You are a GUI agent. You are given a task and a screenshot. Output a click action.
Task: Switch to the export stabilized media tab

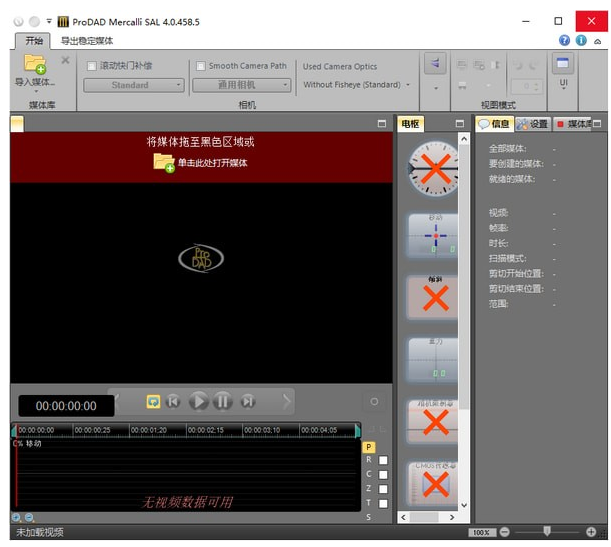(x=87, y=41)
